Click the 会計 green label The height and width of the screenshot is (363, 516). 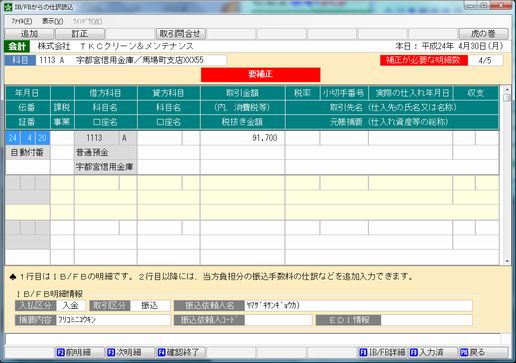tap(17, 46)
